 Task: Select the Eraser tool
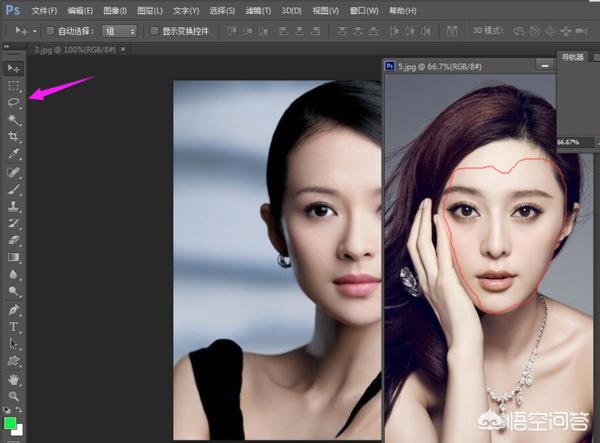(x=13, y=241)
